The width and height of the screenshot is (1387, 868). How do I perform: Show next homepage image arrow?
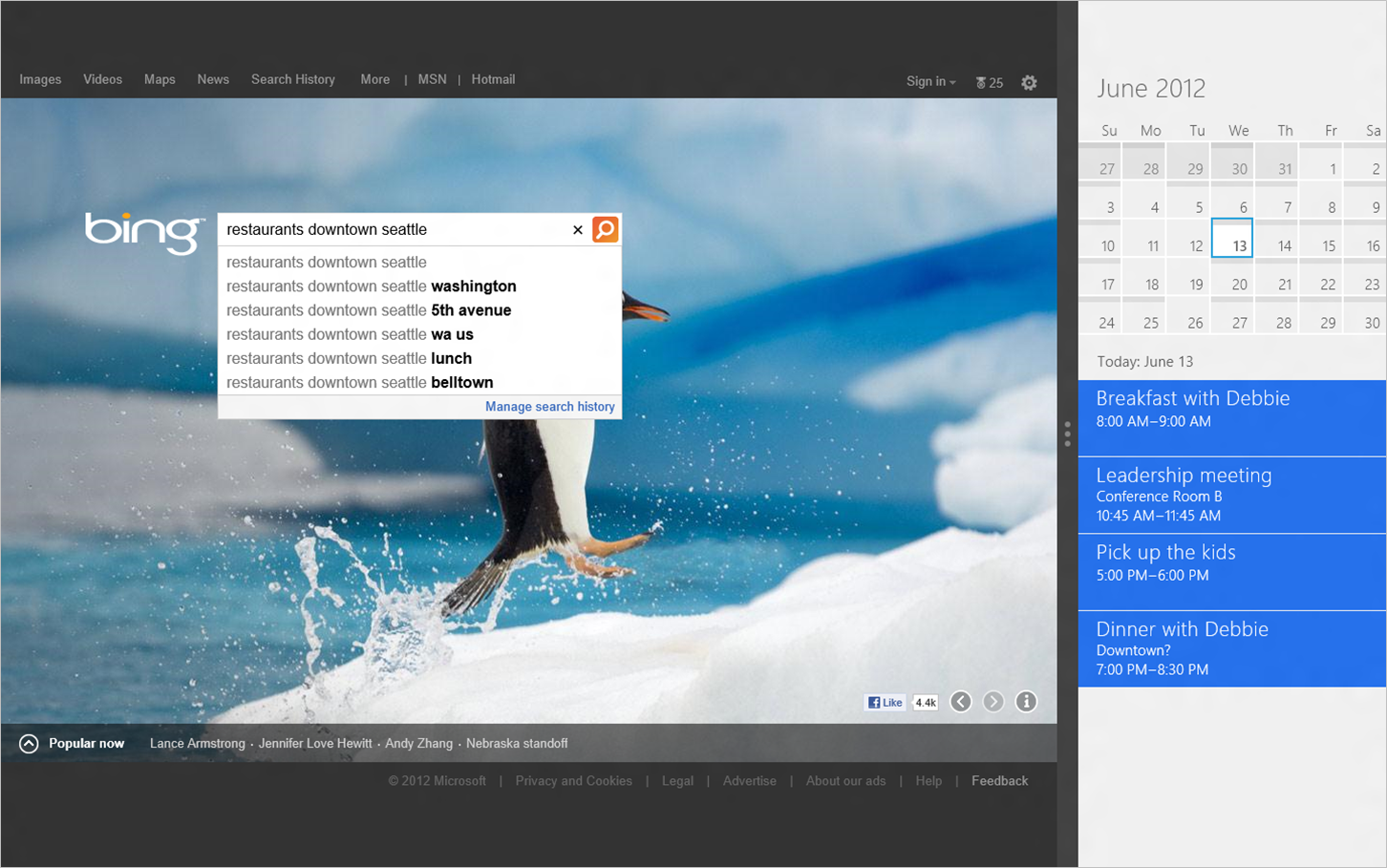pos(993,702)
